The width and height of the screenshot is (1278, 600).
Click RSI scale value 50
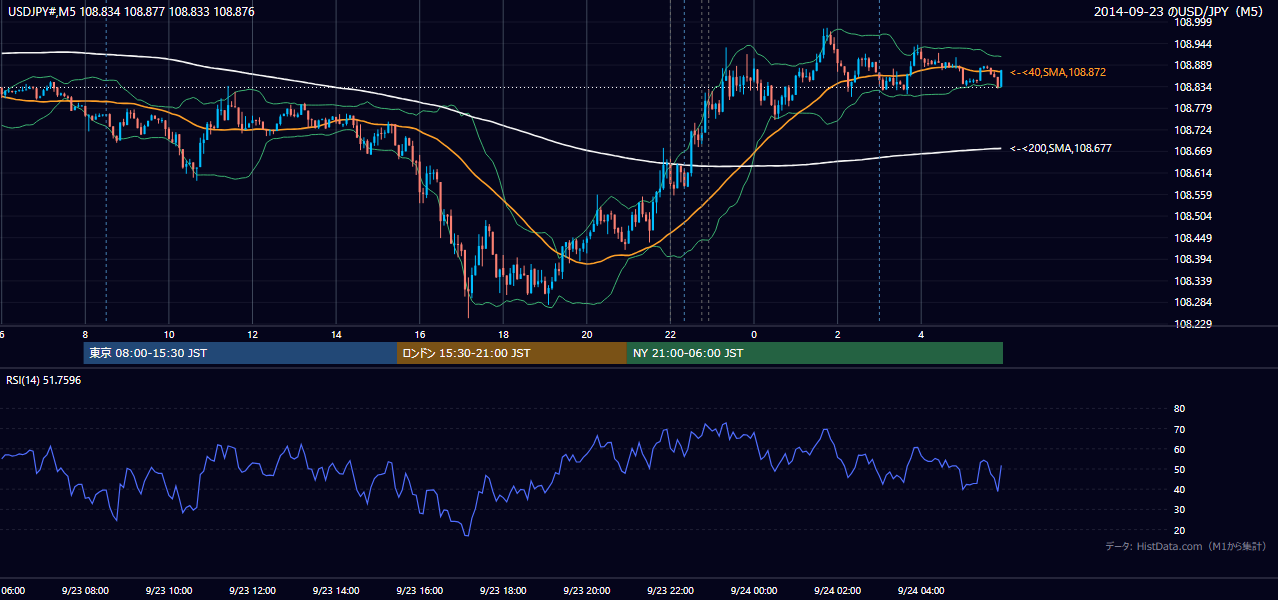1179,469
